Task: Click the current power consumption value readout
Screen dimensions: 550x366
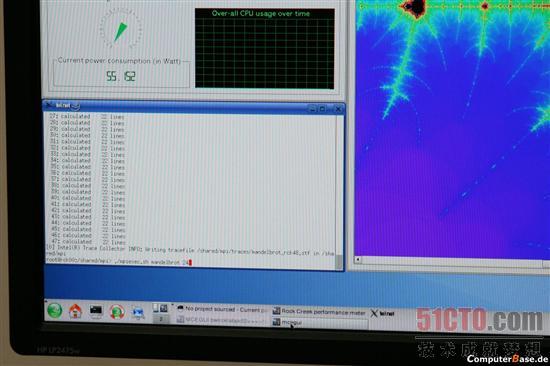Action: pos(121,76)
